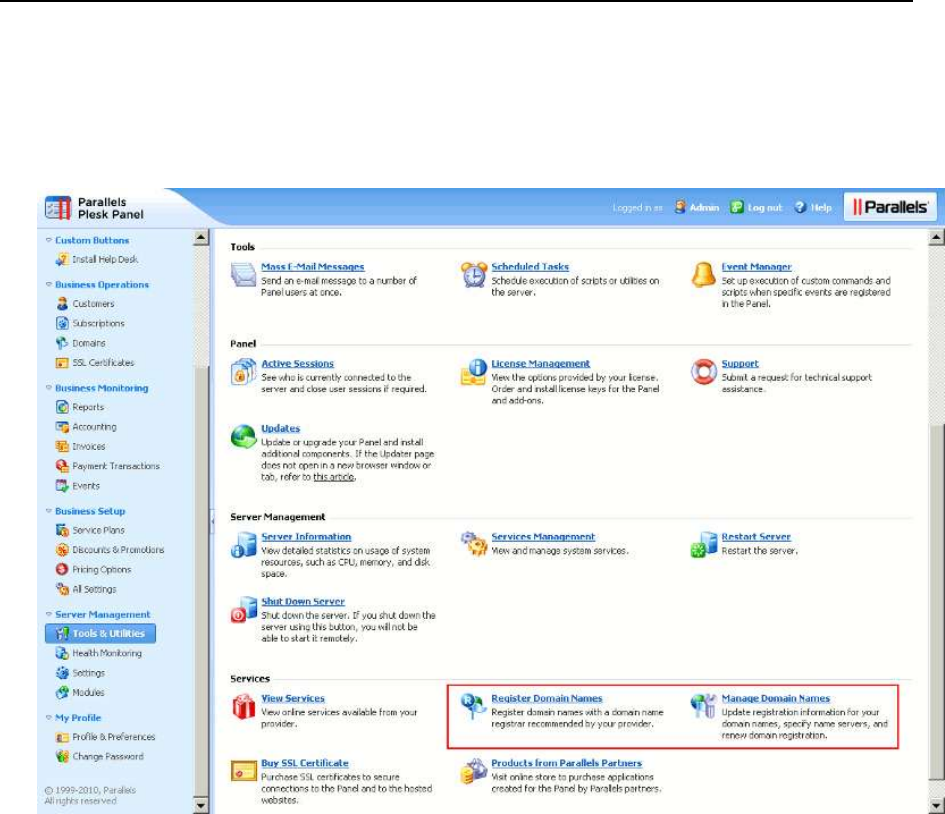Click the Active Sessions icon
The width and height of the screenshot is (945, 814).
pos(243,372)
